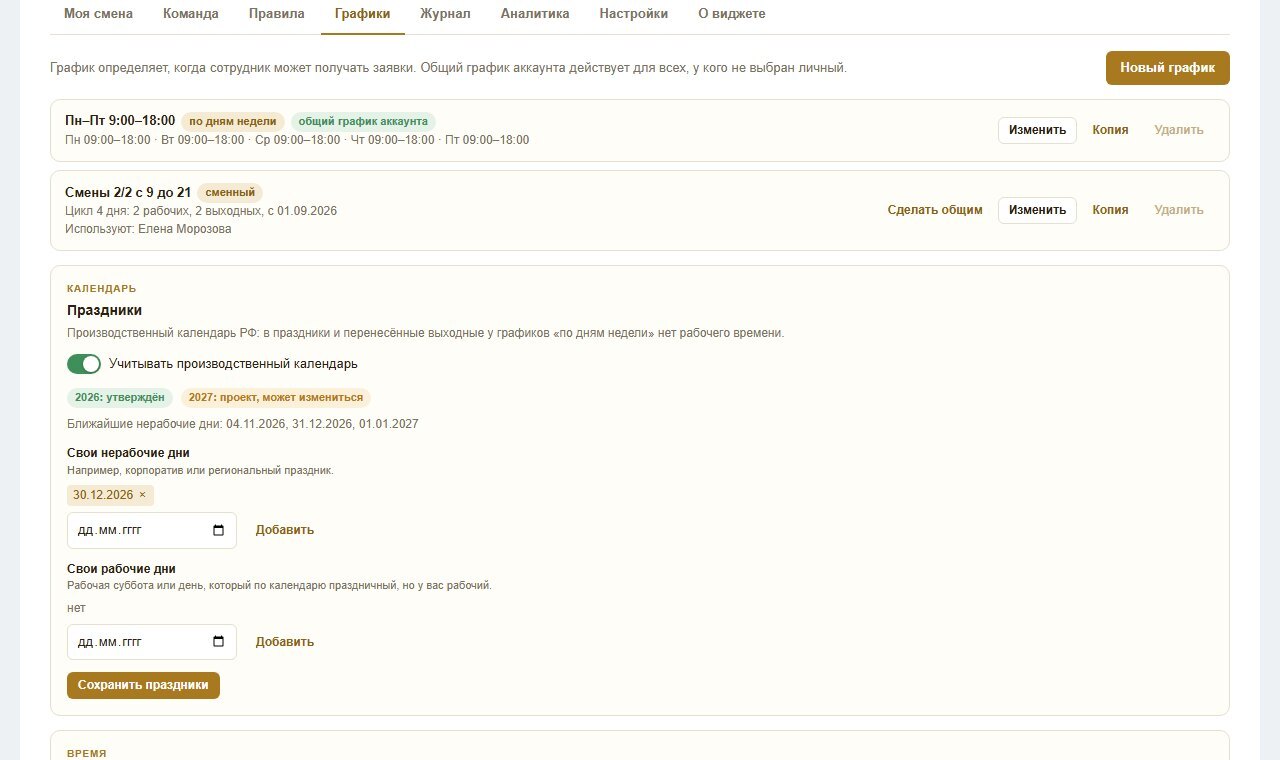Select the Графики tab
The height and width of the screenshot is (760, 1280).
click(363, 14)
